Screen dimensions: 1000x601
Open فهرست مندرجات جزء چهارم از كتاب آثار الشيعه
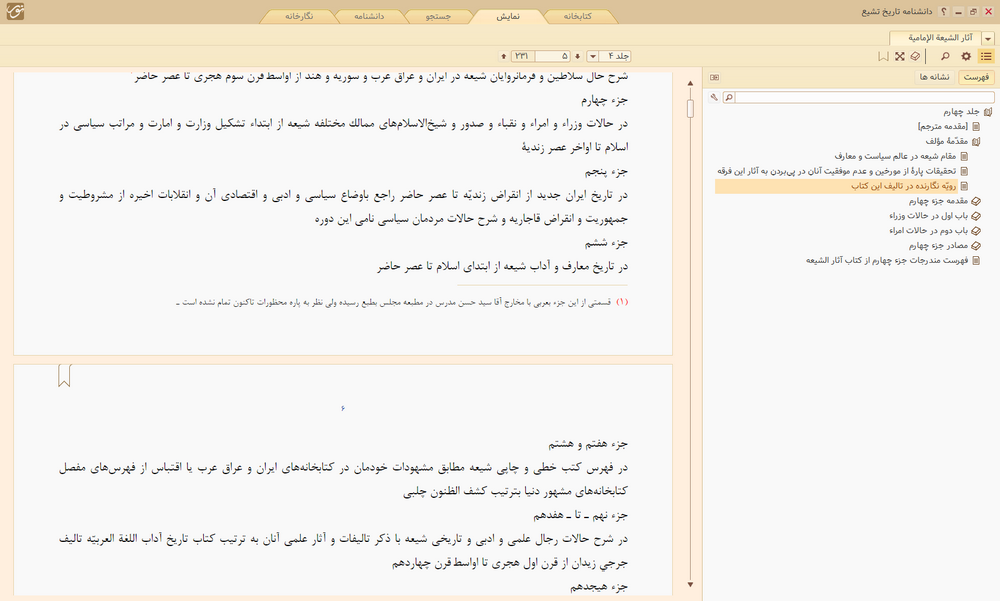(887, 260)
